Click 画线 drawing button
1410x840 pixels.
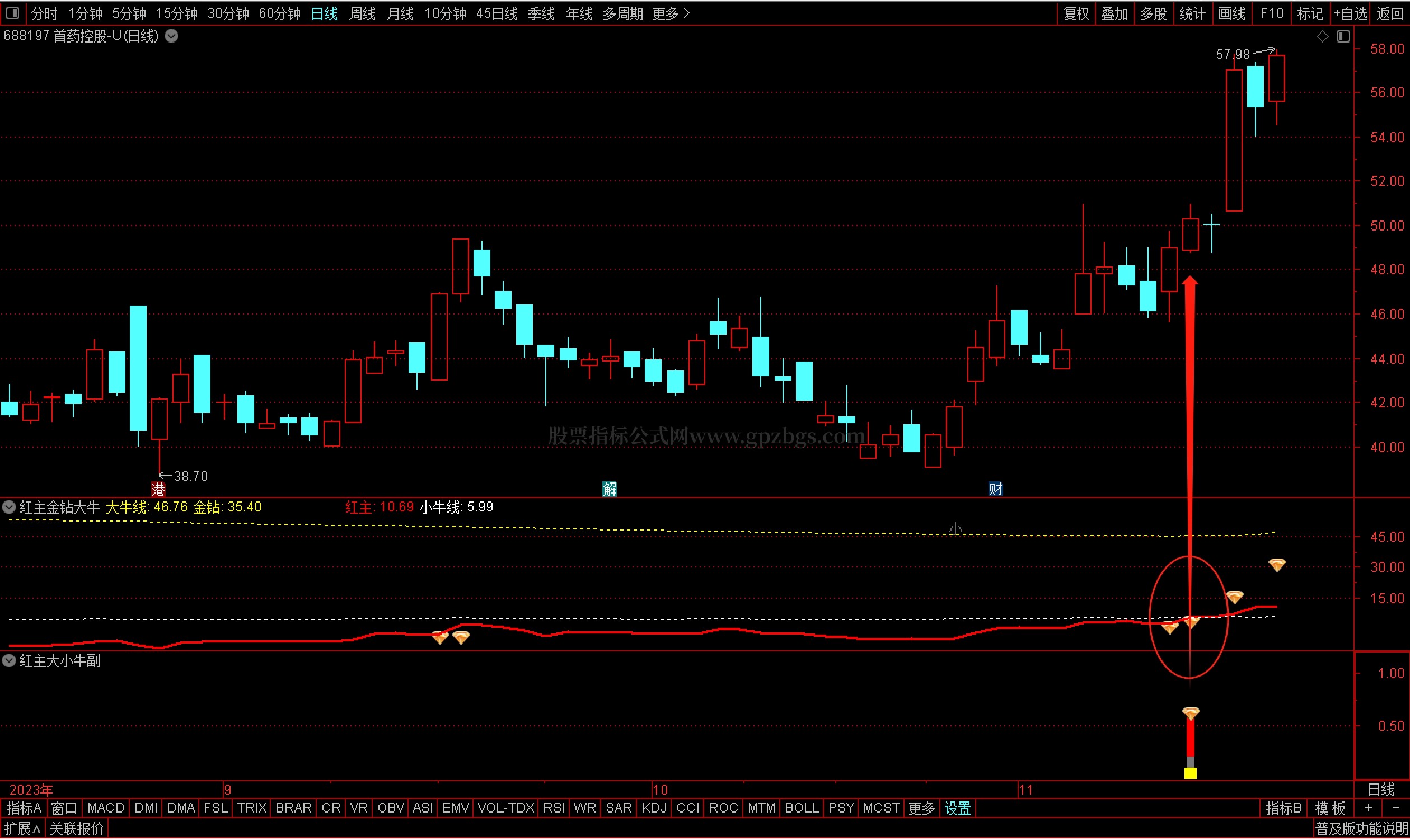coord(1231,13)
